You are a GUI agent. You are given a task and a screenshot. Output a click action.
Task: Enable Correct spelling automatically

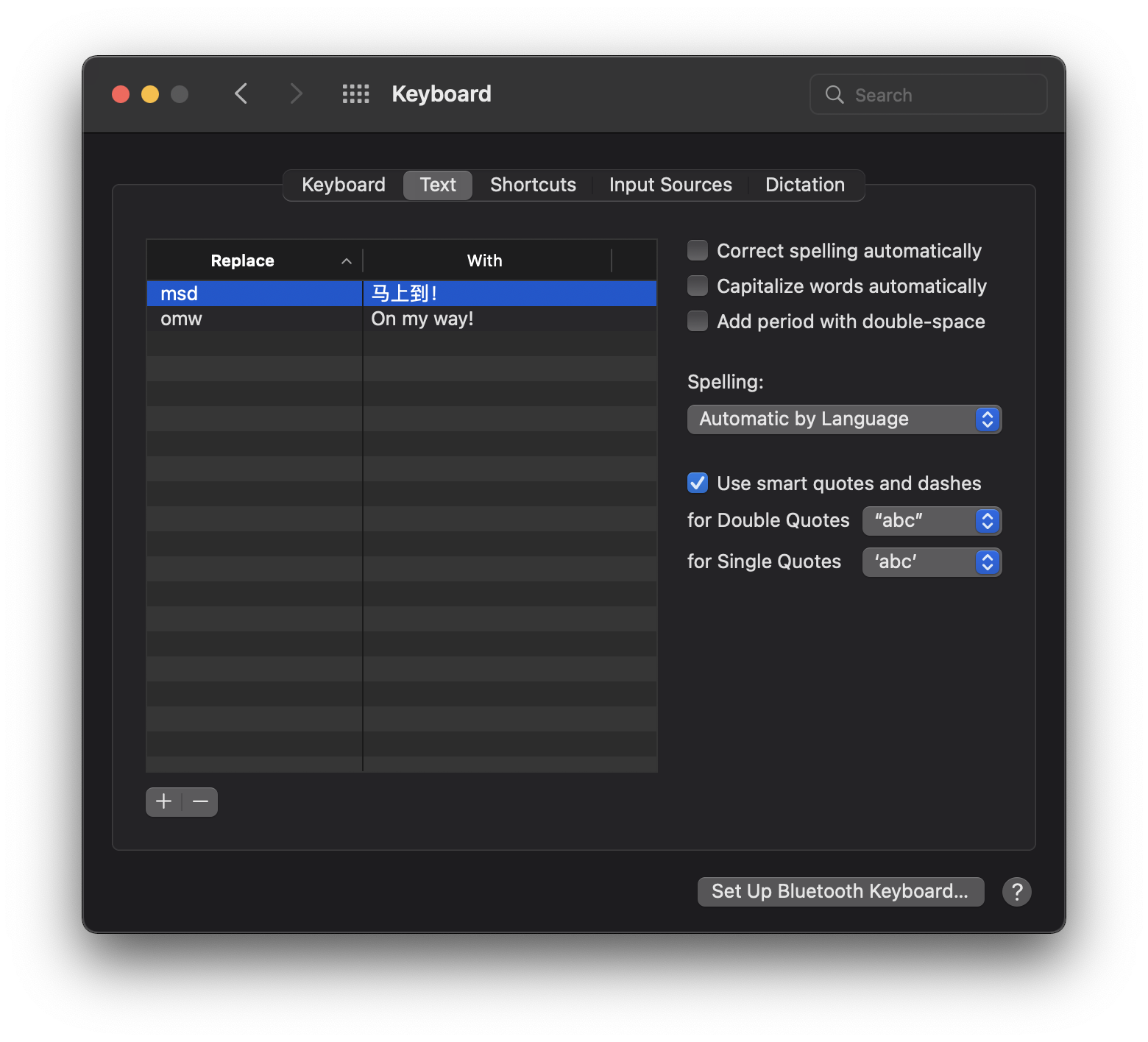698,251
